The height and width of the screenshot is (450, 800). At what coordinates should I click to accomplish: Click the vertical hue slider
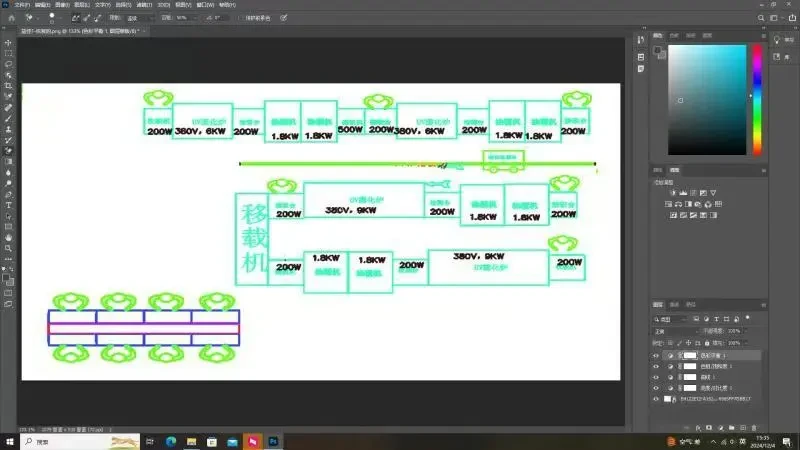tap(758, 100)
